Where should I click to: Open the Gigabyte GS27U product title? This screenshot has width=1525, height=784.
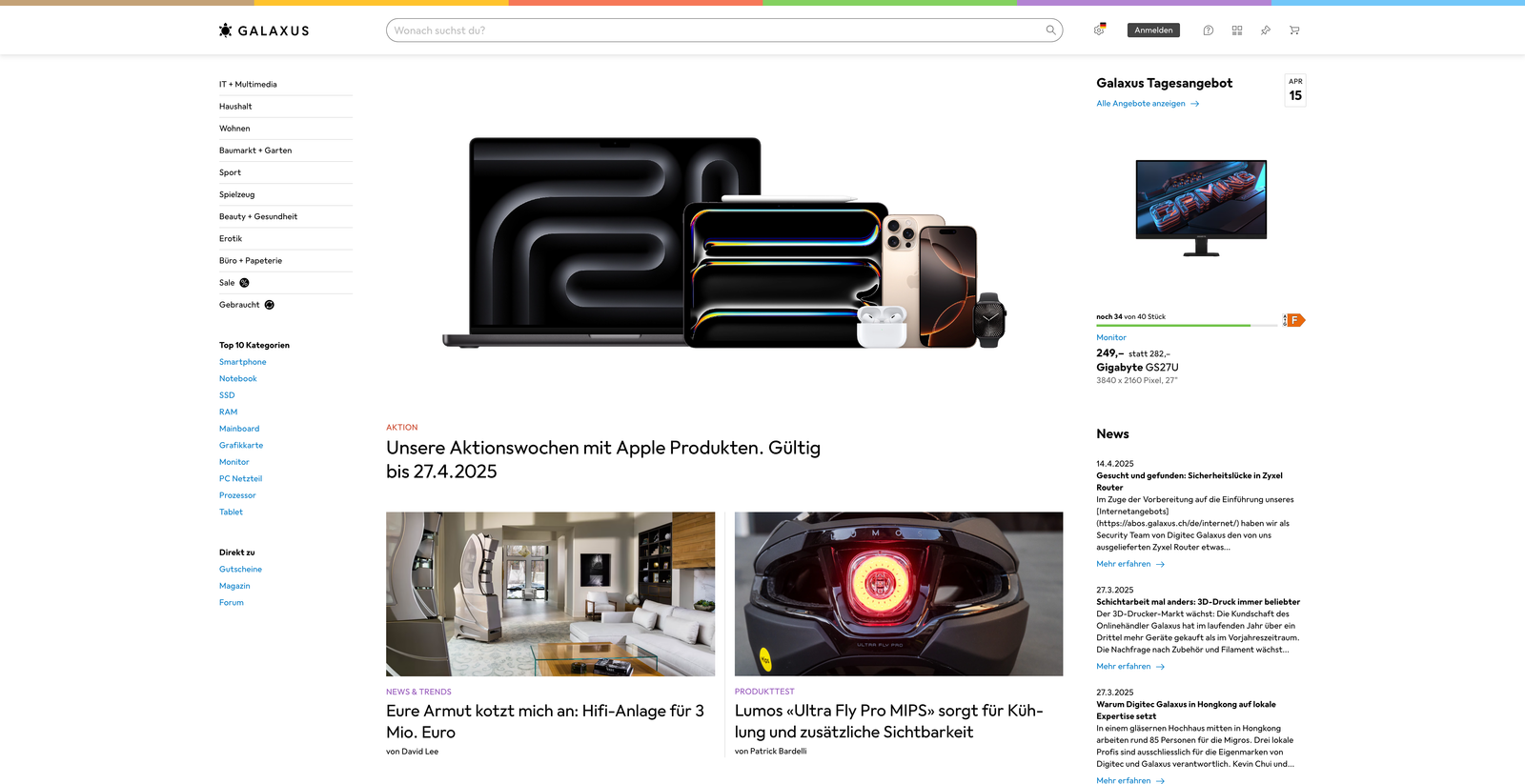pyautogui.click(x=1137, y=368)
